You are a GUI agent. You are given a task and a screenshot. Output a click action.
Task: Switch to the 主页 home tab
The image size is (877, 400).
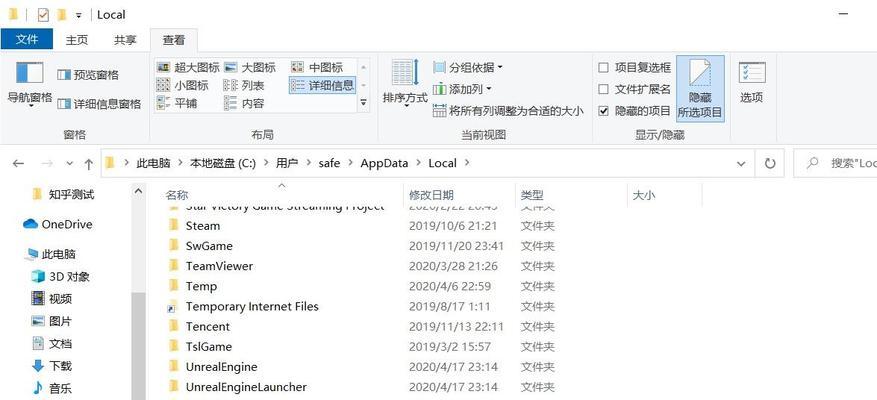77,40
